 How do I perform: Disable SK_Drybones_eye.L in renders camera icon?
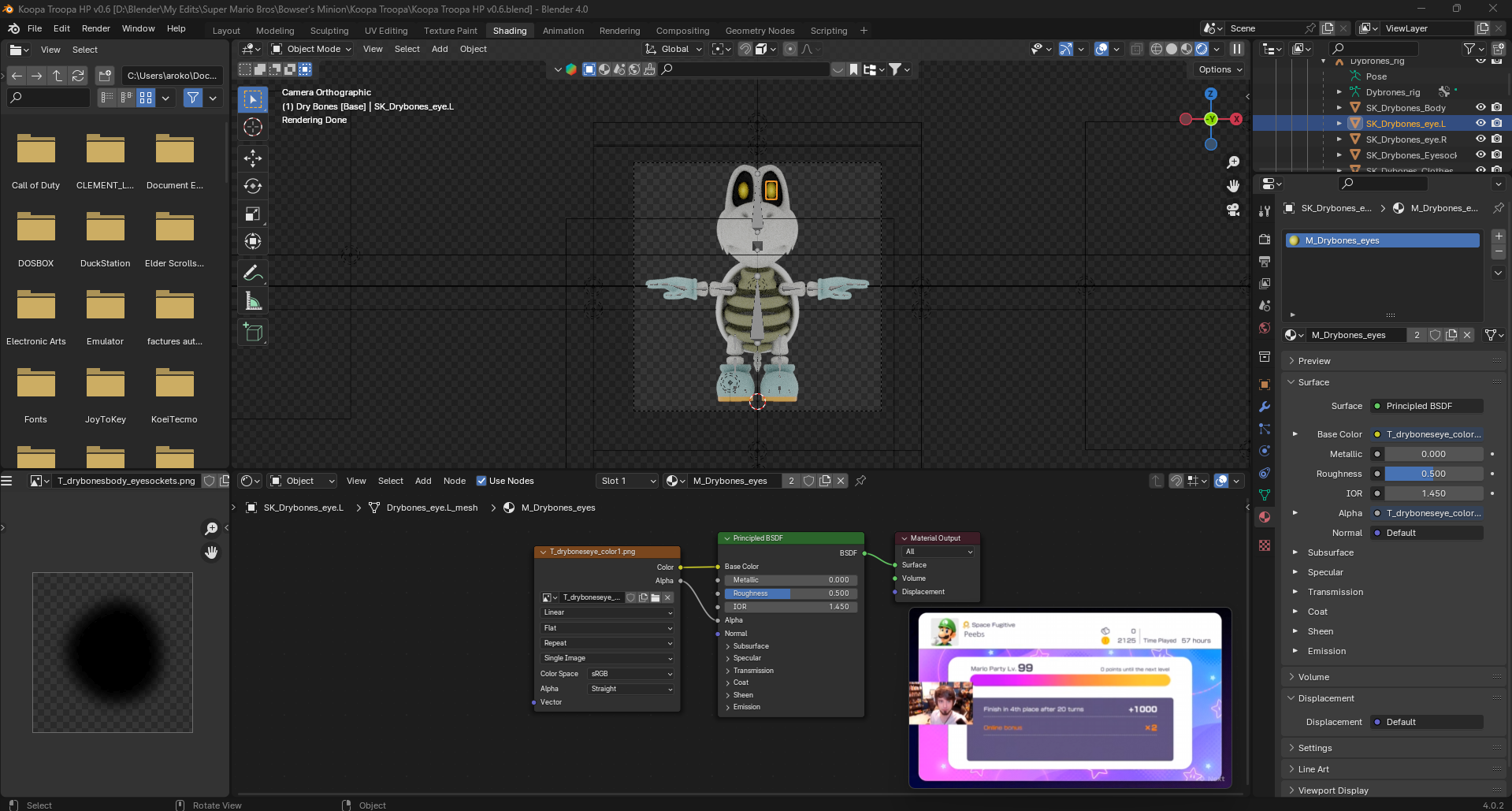[1496, 124]
